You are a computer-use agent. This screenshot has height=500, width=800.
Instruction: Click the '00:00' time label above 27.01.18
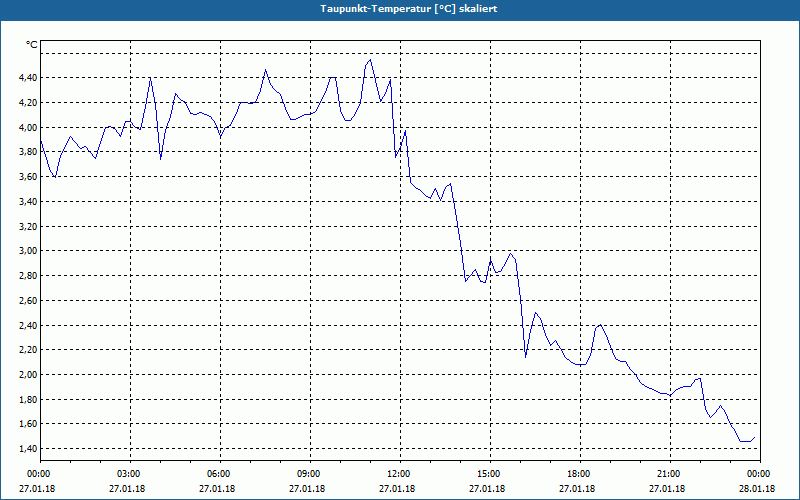pos(40,474)
